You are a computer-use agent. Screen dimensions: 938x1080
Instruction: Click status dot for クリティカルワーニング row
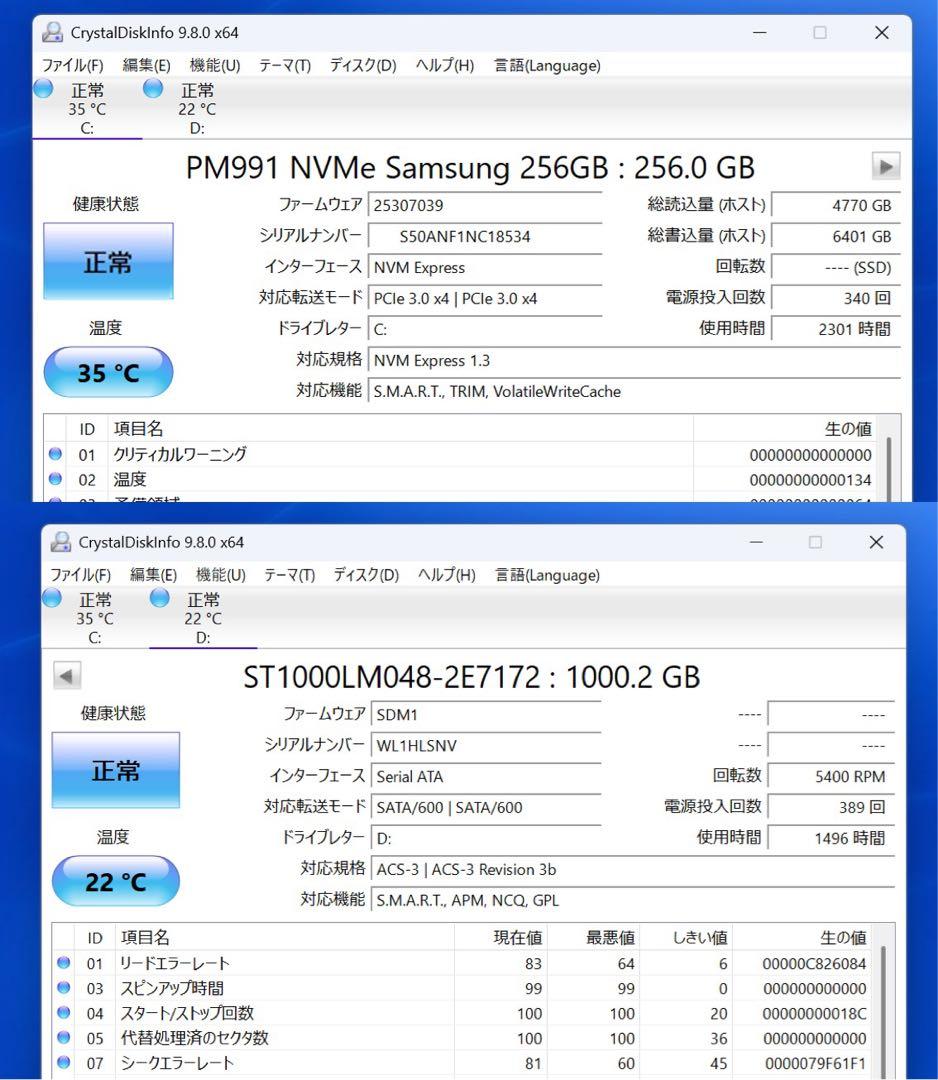coord(56,454)
